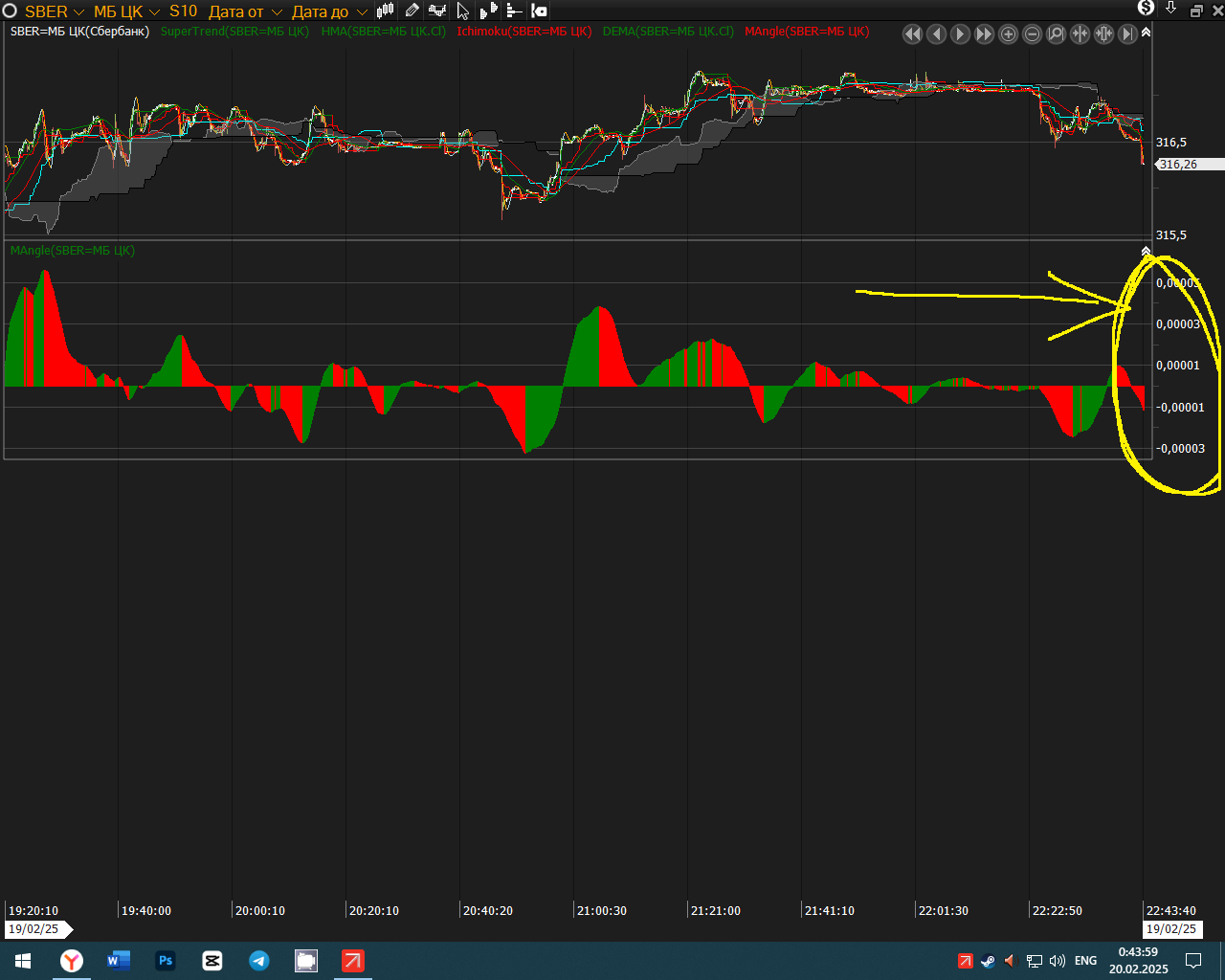Zoom in with the plus button

1008,34
